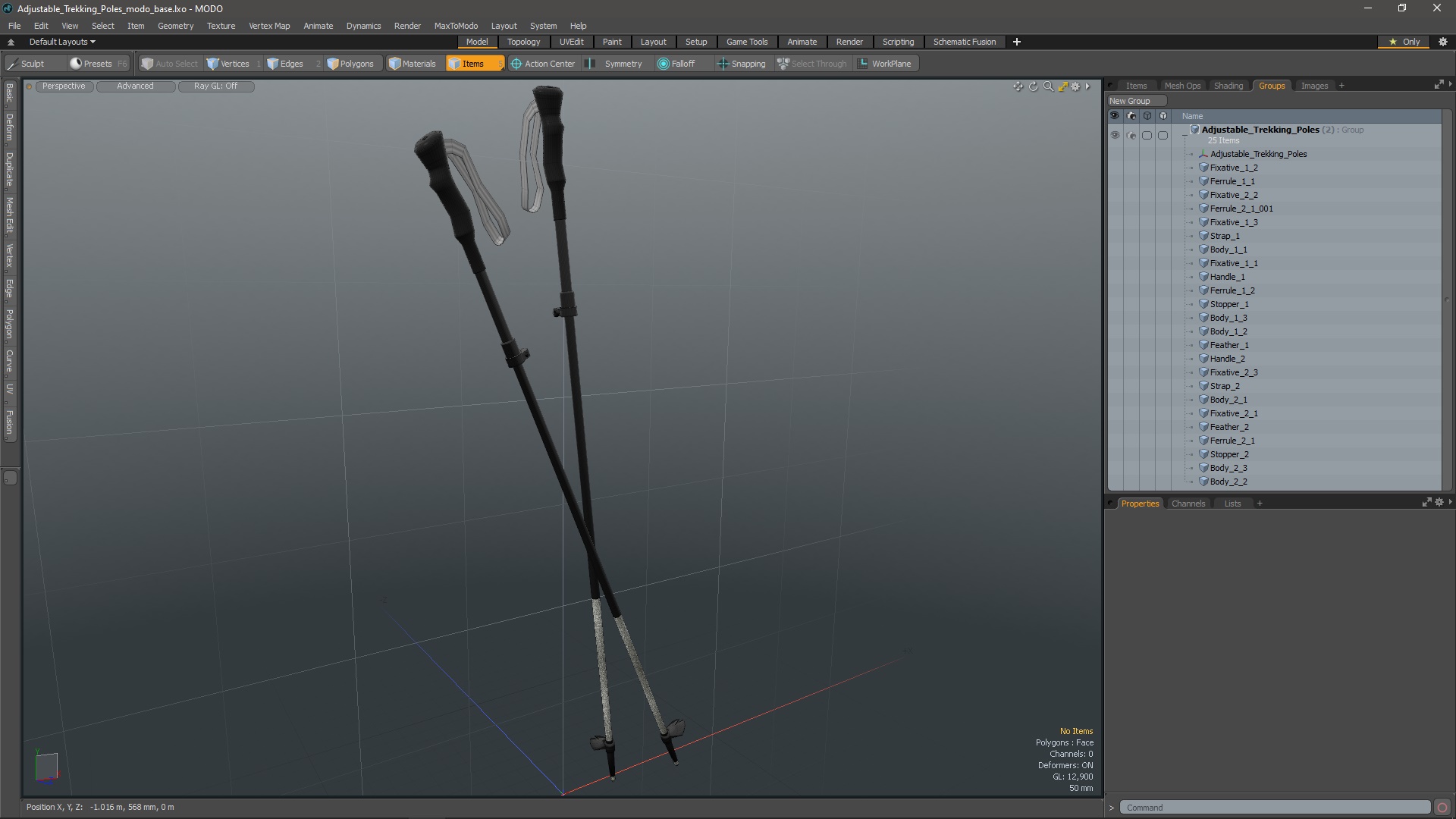Switch to the UVEdit layout tab

[571, 42]
